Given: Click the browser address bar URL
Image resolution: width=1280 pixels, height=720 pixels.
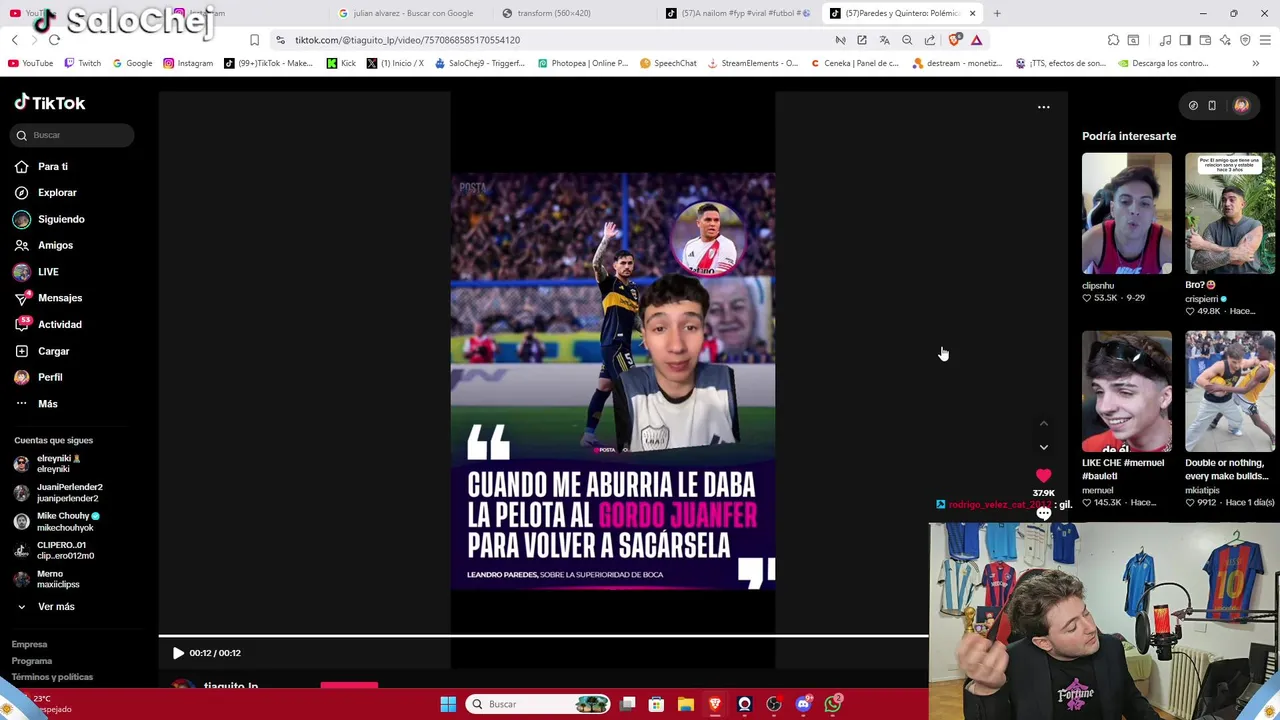Looking at the screenshot, I should coord(407,40).
